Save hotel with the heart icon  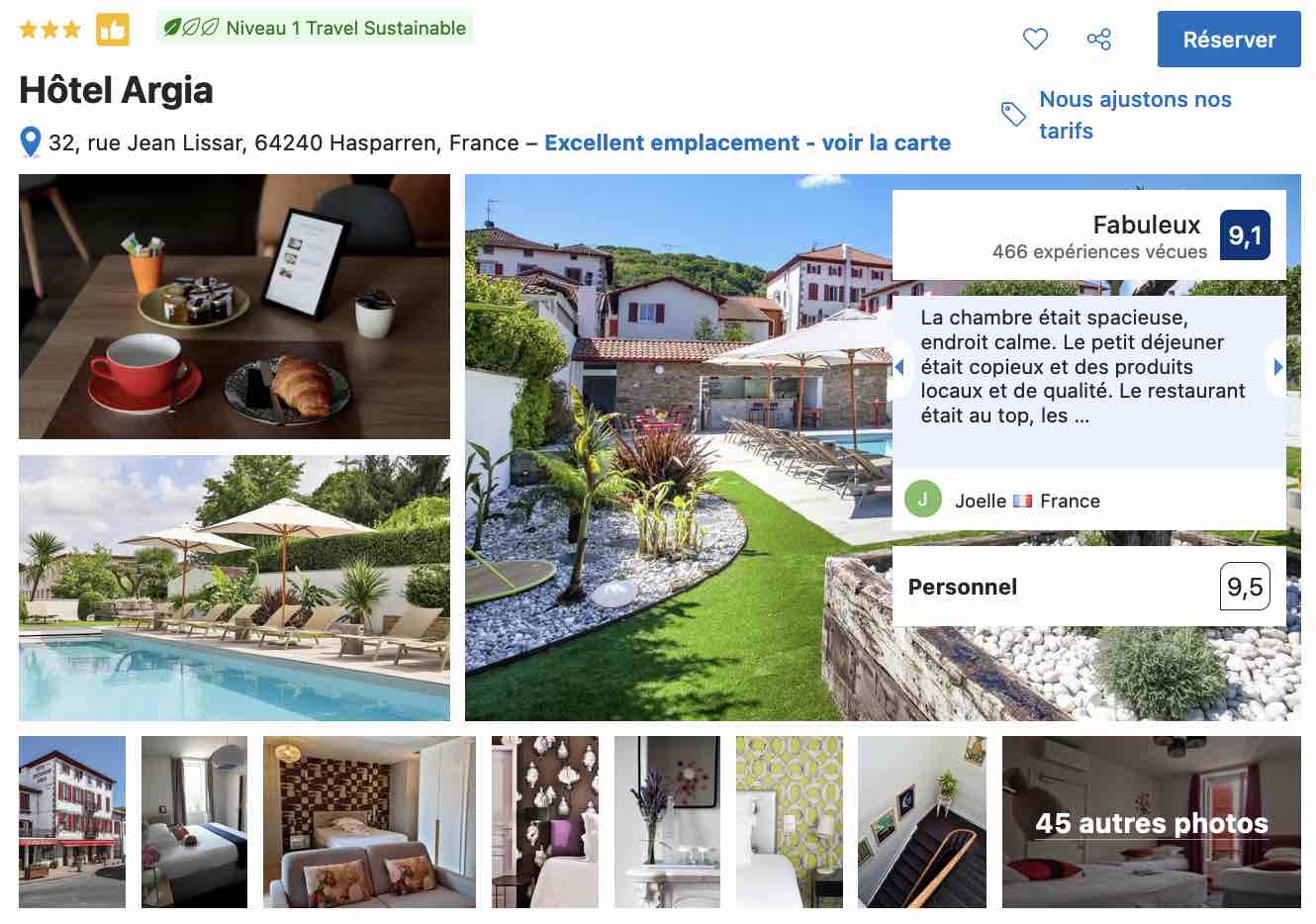(1035, 39)
